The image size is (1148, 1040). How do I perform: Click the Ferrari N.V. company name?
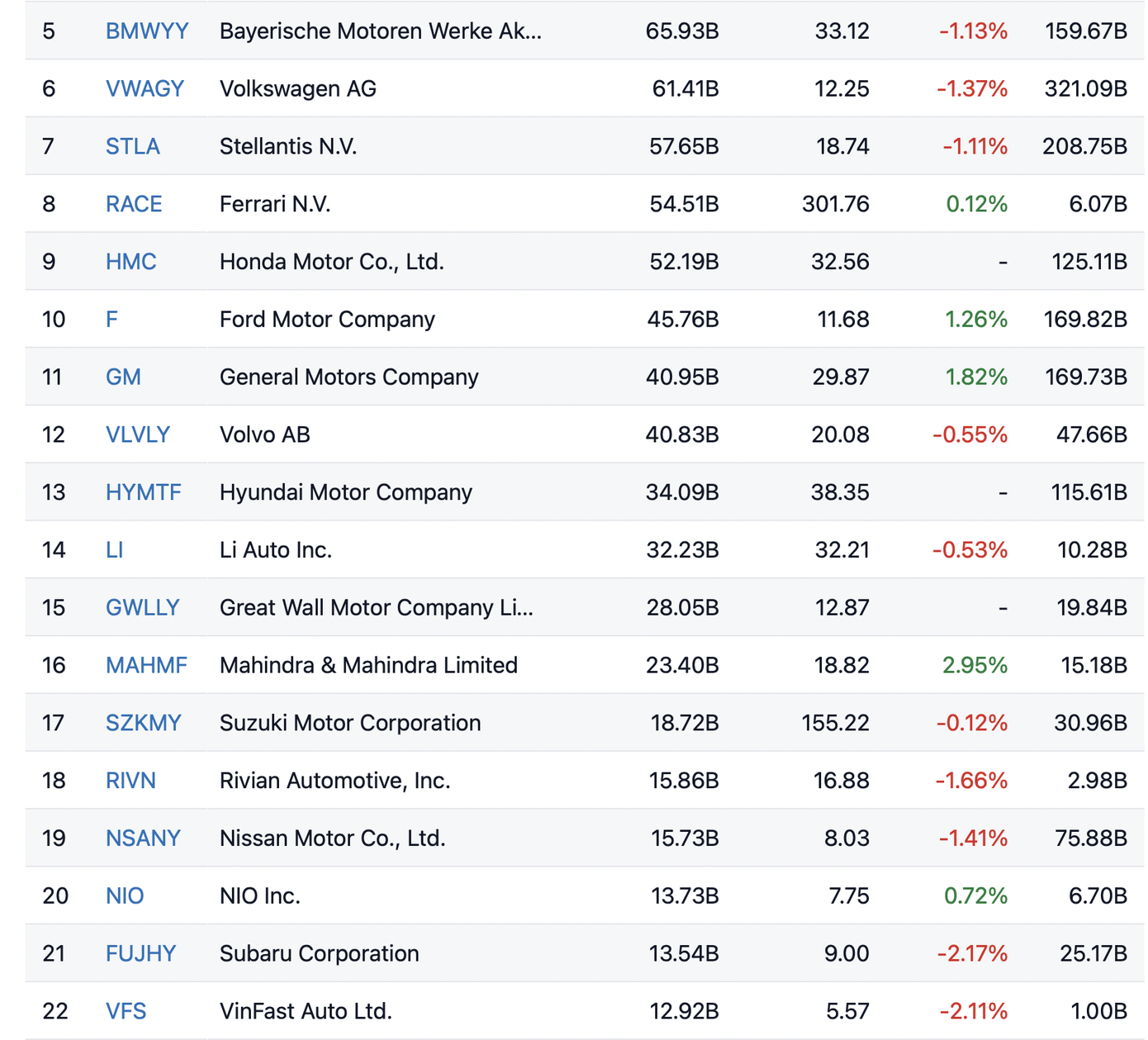point(275,204)
